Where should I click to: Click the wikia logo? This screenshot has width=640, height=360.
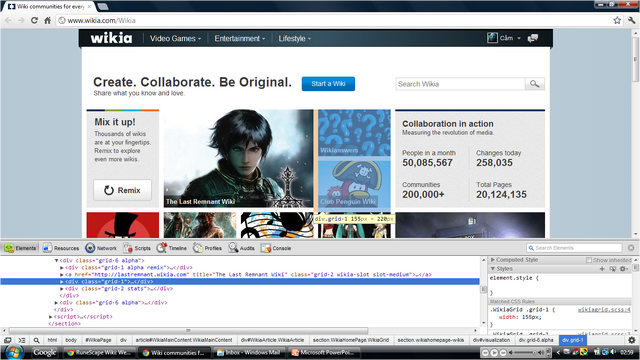pos(111,38)
